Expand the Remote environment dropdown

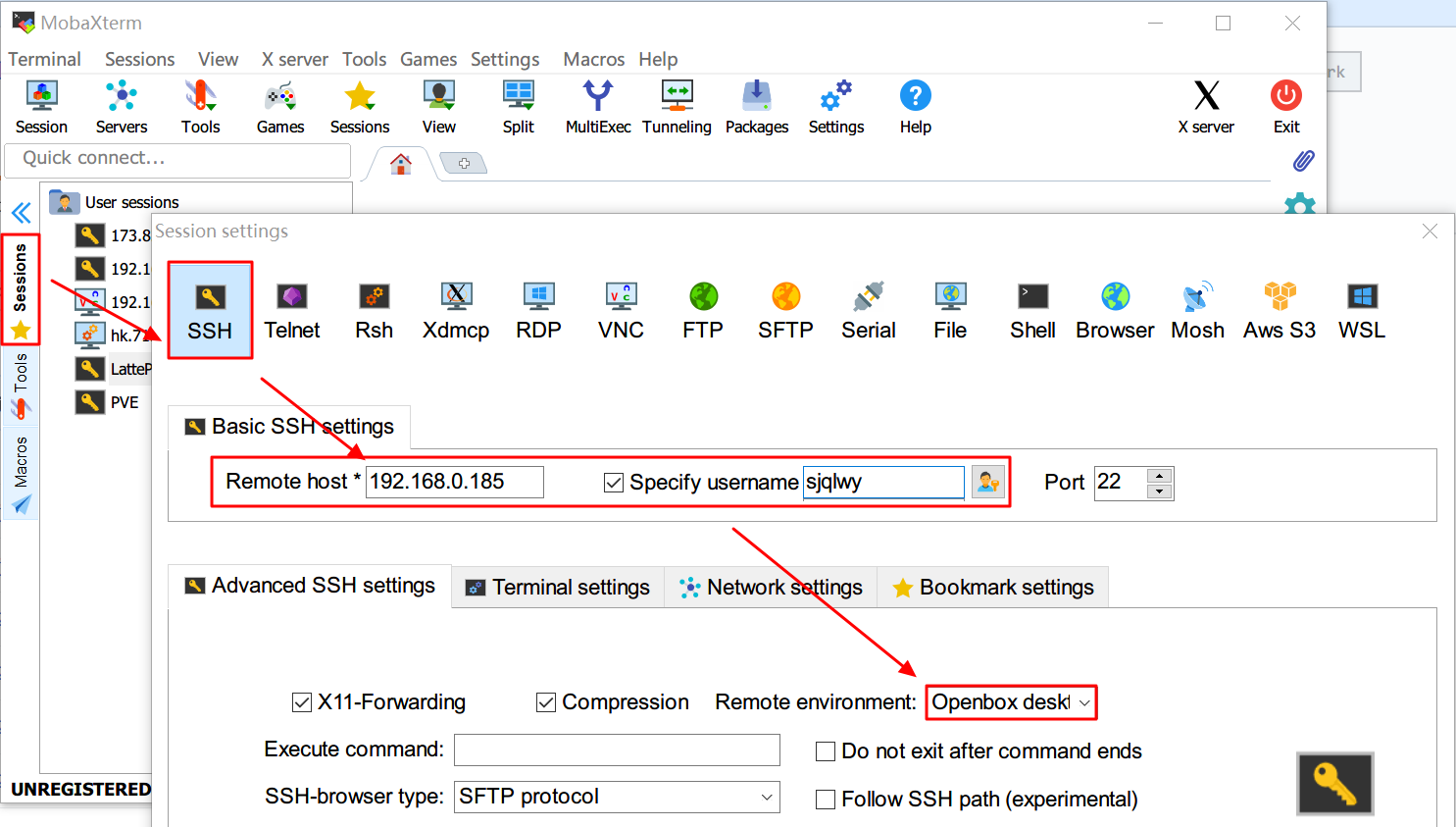point(1083,702)
